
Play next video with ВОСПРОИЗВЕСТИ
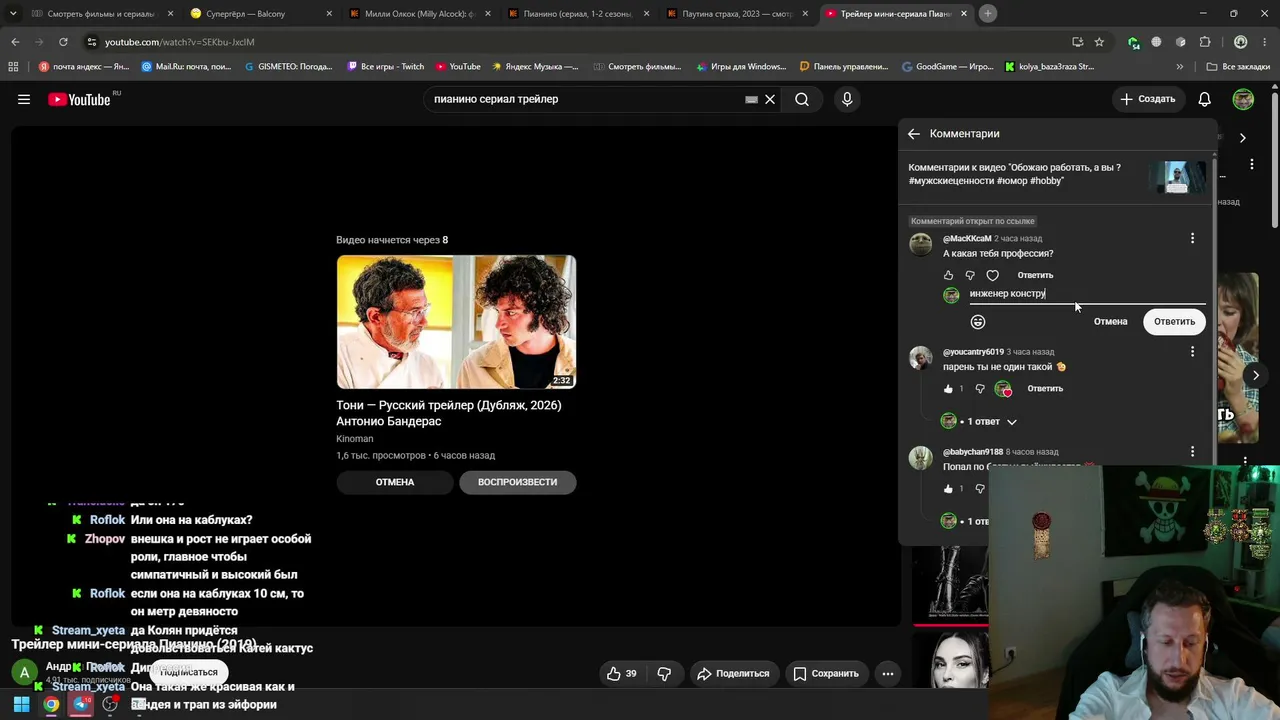click(517, 482)
